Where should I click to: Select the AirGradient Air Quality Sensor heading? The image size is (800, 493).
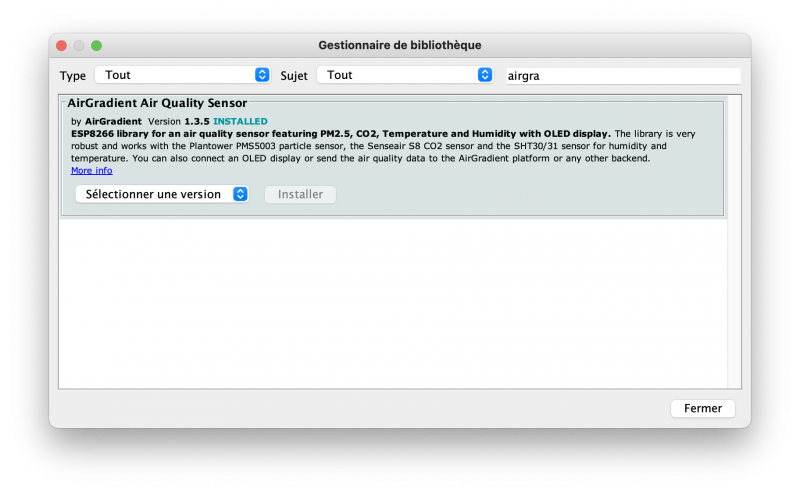[157, 103]
